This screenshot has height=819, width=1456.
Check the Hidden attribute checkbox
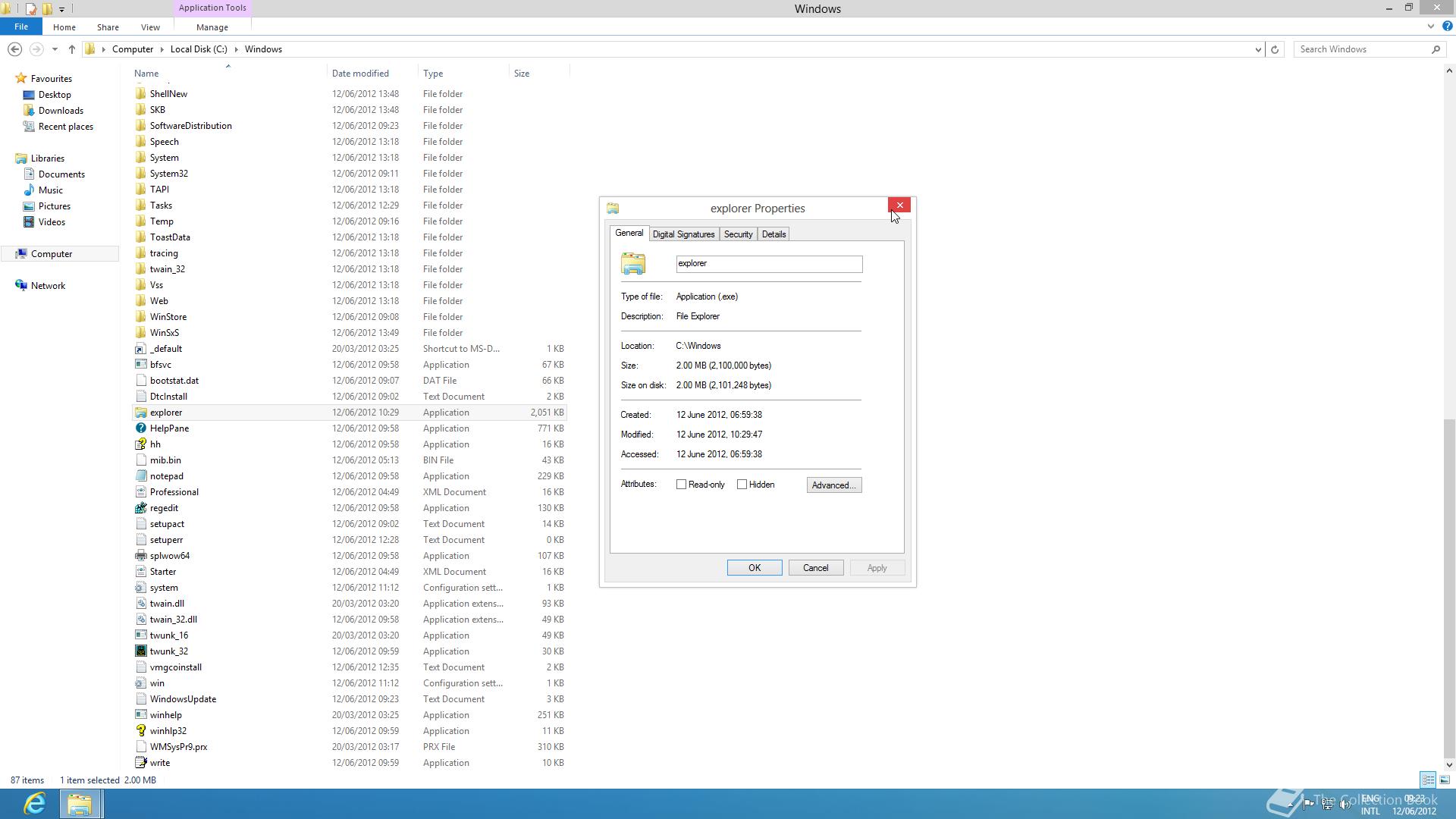coord(742,485)
